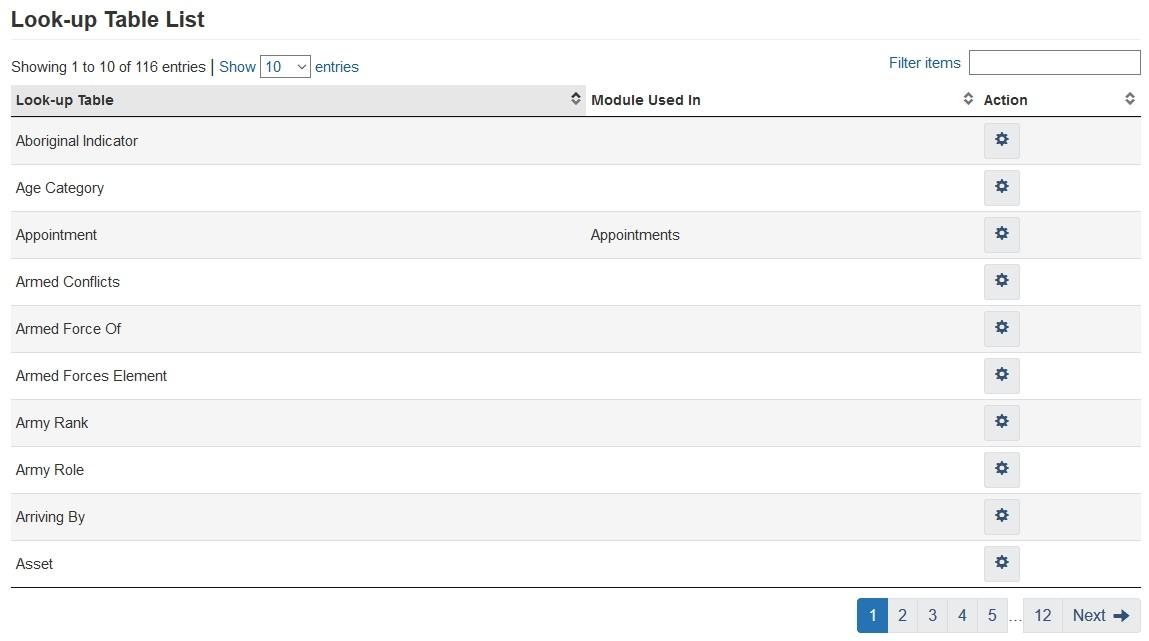
Task: Toggle sorting on the Action column
Action: (1129, 99)
